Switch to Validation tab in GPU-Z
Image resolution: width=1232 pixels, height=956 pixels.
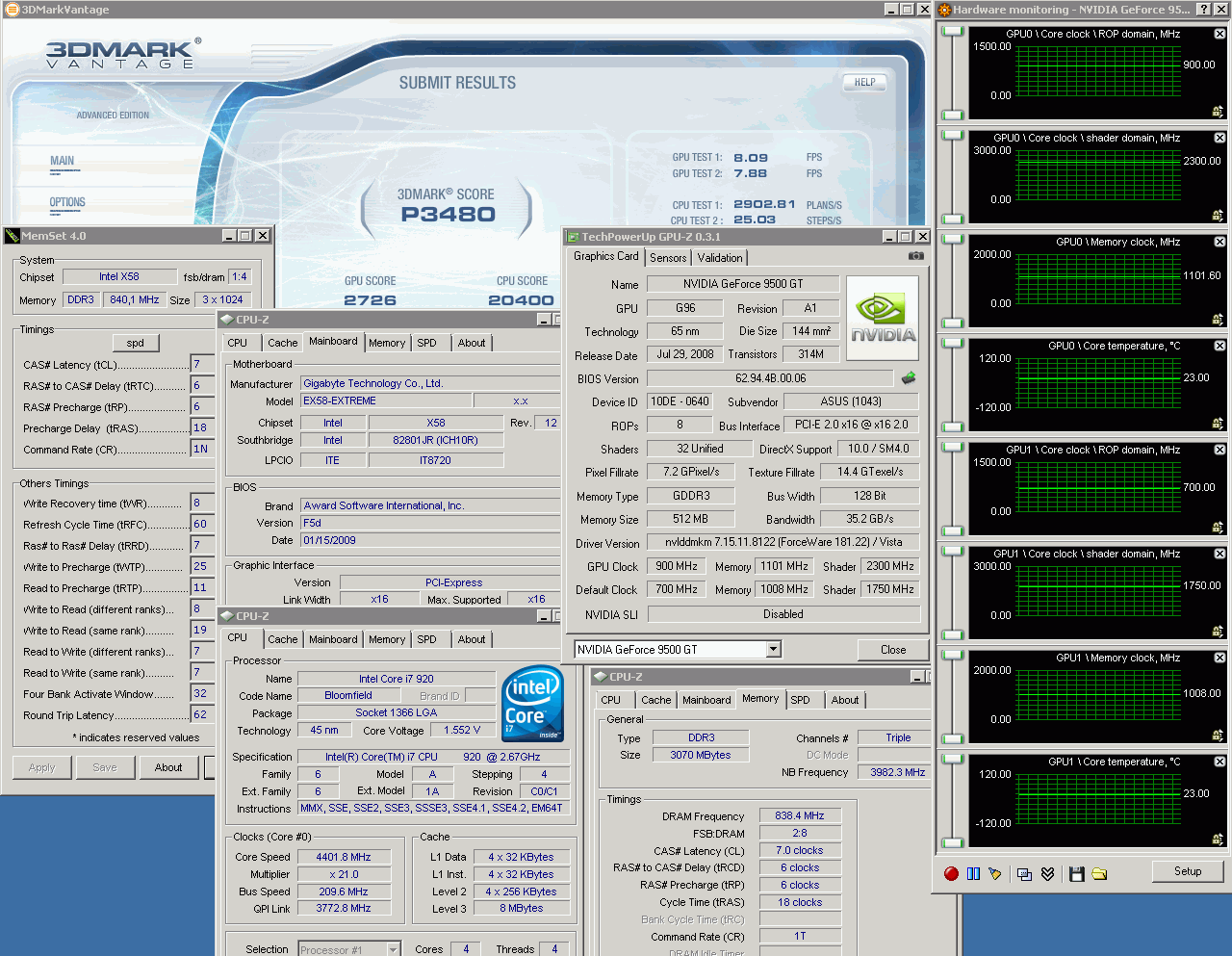click(x=720, y=258)
